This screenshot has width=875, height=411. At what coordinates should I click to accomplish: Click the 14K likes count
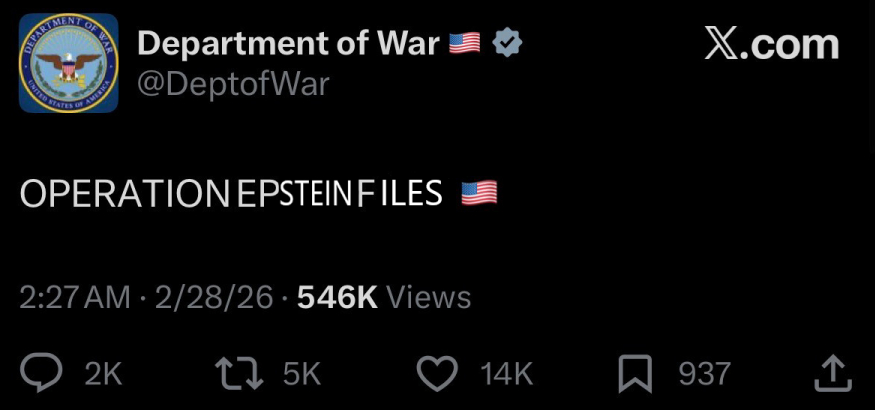507,374
